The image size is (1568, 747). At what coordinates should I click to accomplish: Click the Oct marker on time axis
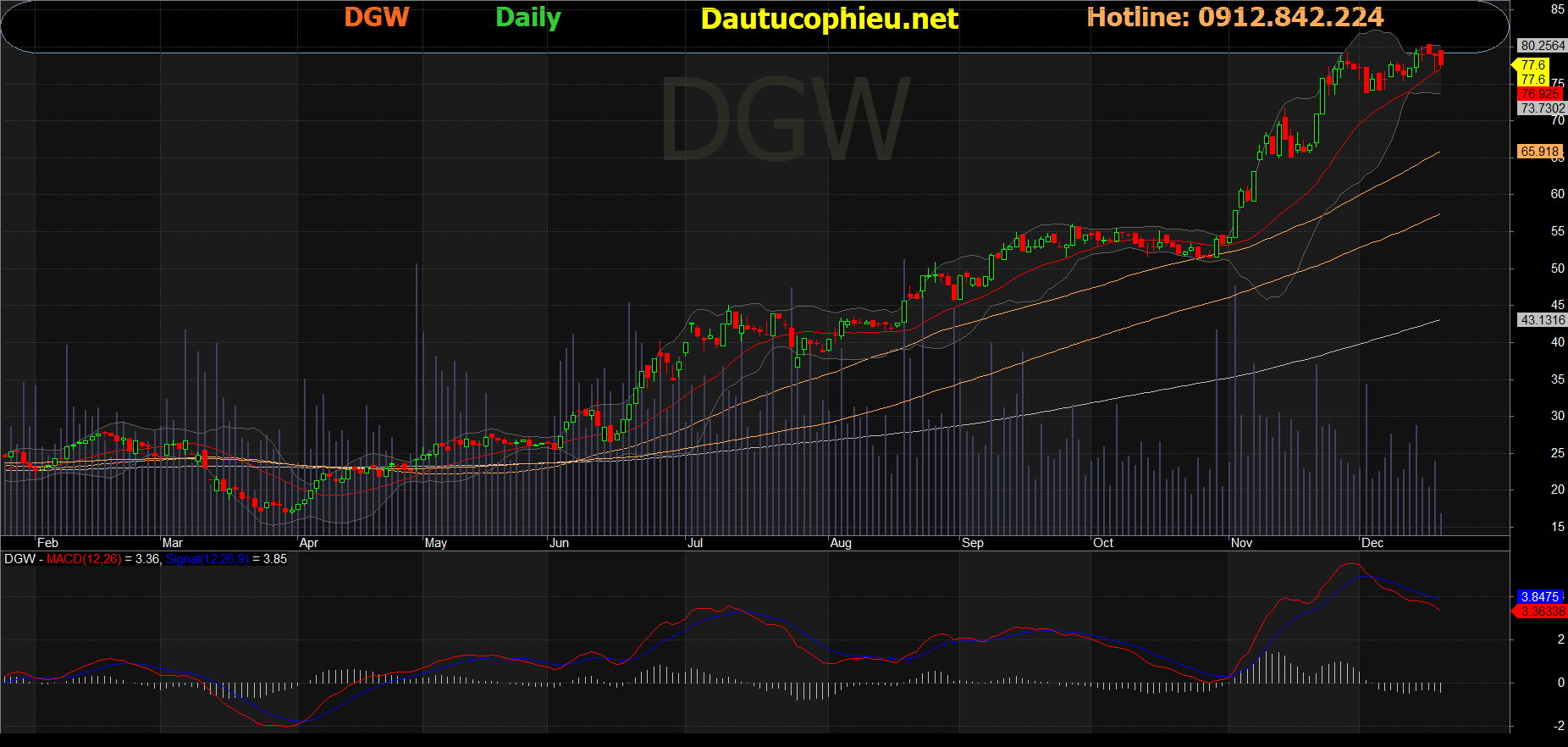point(1103,543)
